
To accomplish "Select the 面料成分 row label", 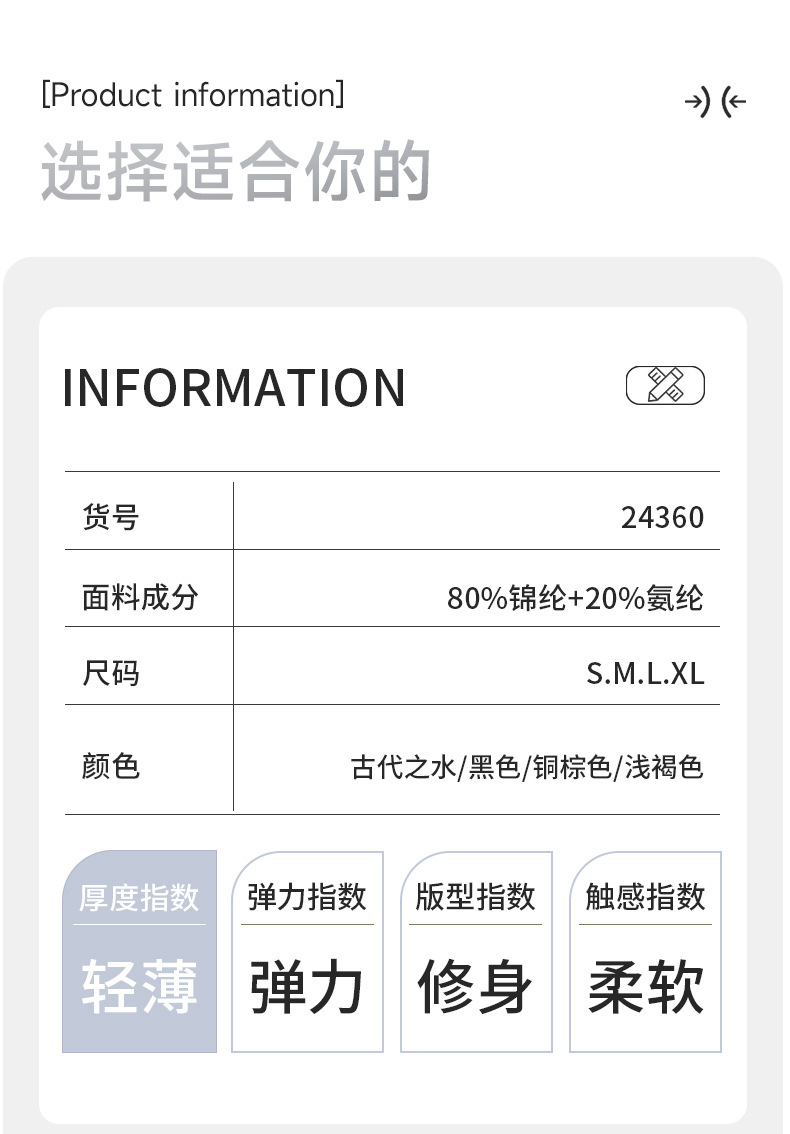I will 140,597.
